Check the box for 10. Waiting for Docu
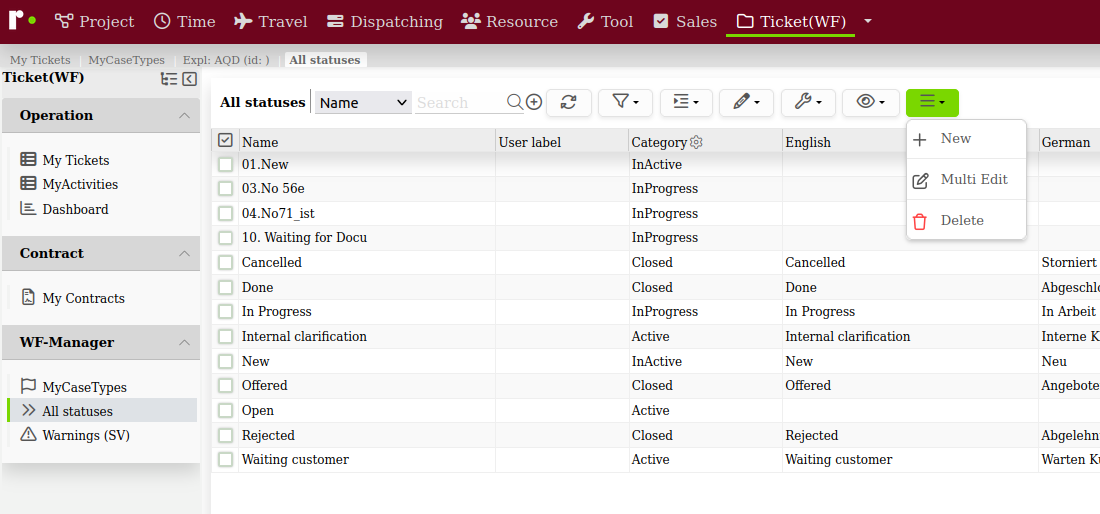The width and height of the screenshot is (1100, 514). 225,238
